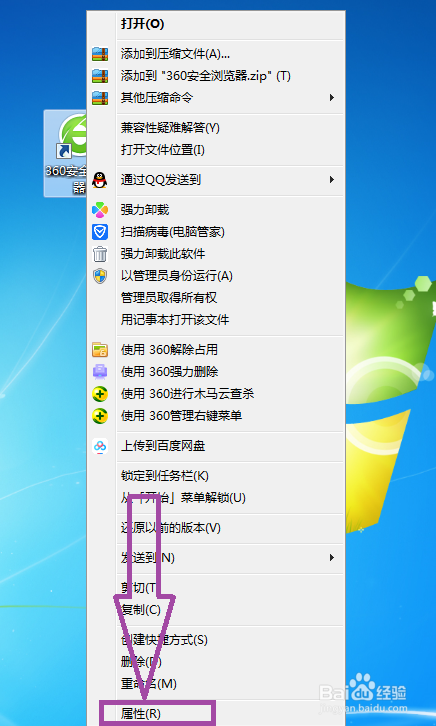The height and width of the screenshot is (726, 436).
Task: Click the trash bin icon beside 强力卸载此软件
Action: click(x=100, y=254)
